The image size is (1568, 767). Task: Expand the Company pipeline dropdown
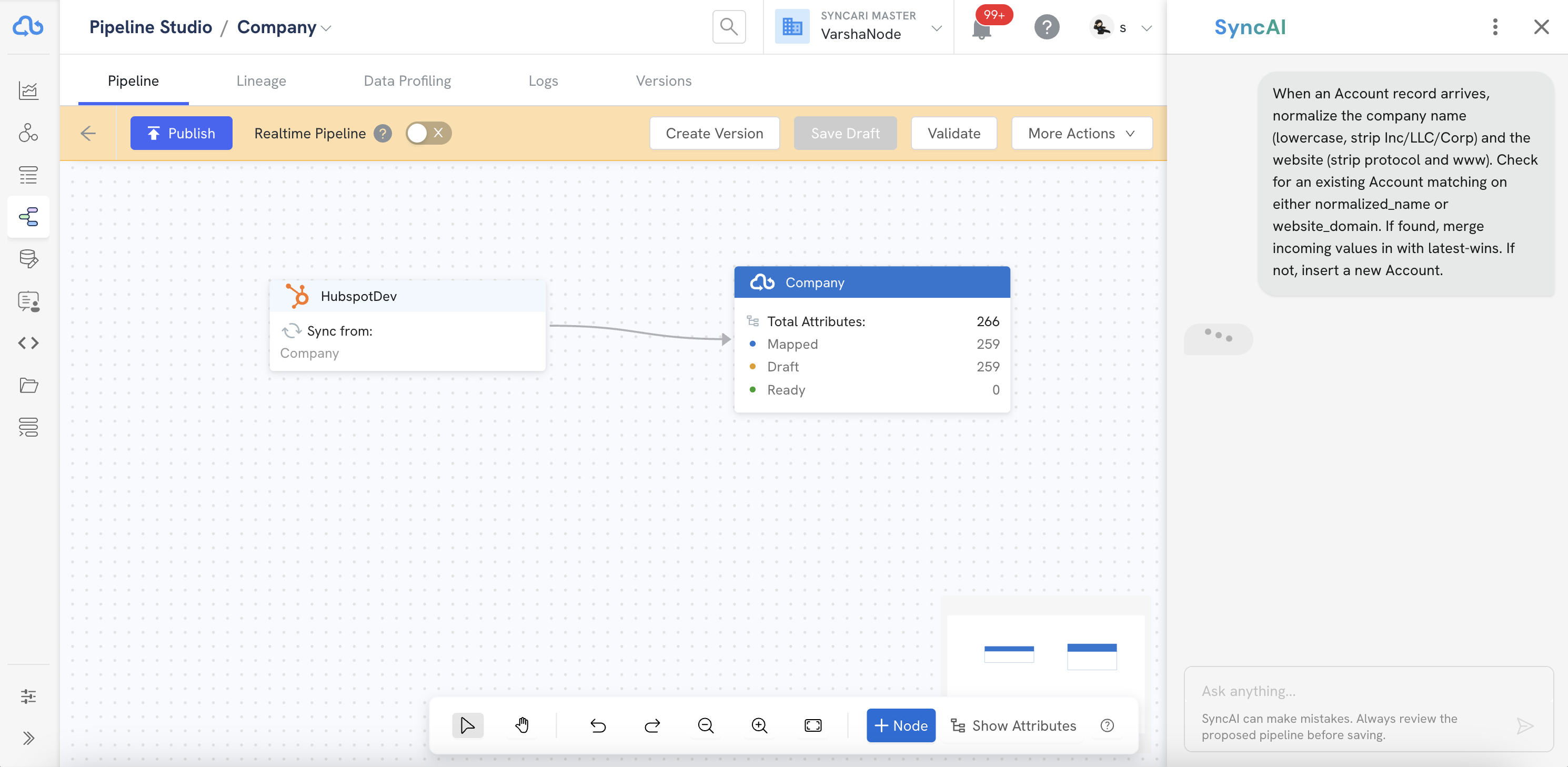326,28
